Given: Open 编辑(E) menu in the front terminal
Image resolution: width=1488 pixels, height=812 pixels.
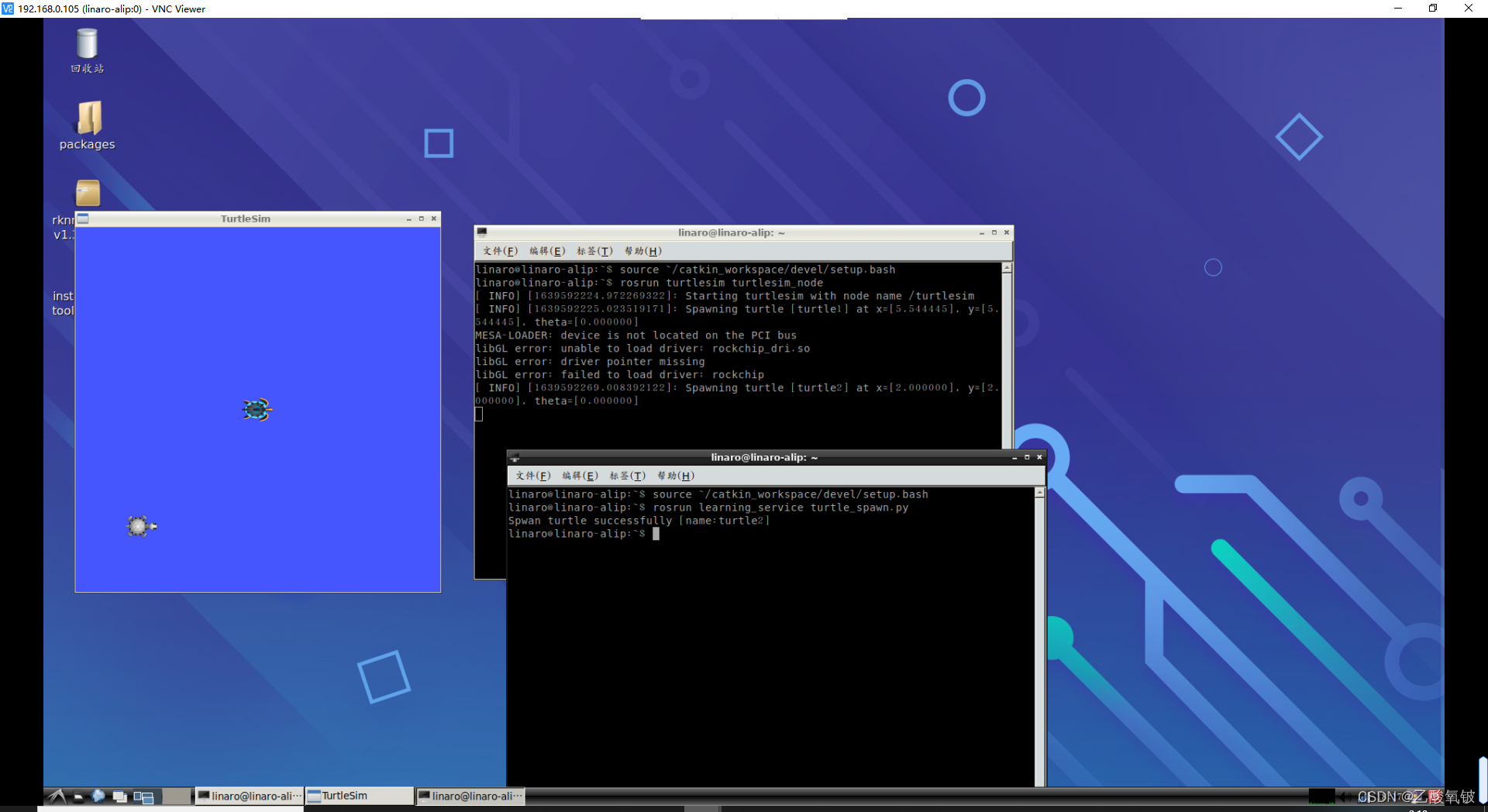Looking at the screenshot, I should [x=580, y=476].
